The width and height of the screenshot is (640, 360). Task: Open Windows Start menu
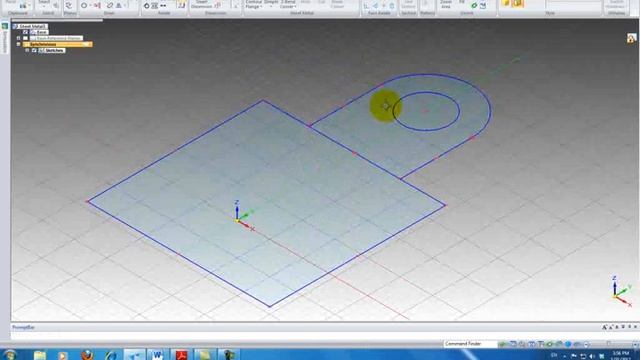tap(10, 354)
